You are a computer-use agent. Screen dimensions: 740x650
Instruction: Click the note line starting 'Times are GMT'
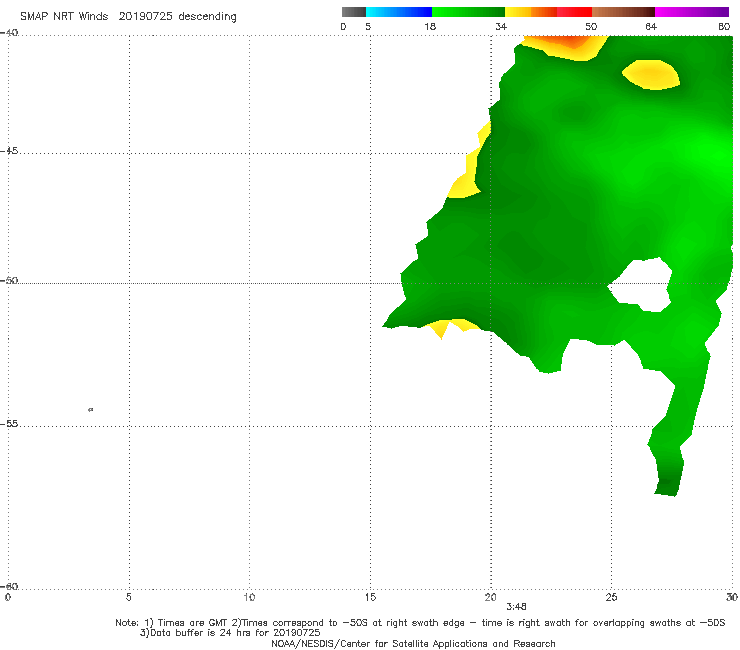click(420, 623)
